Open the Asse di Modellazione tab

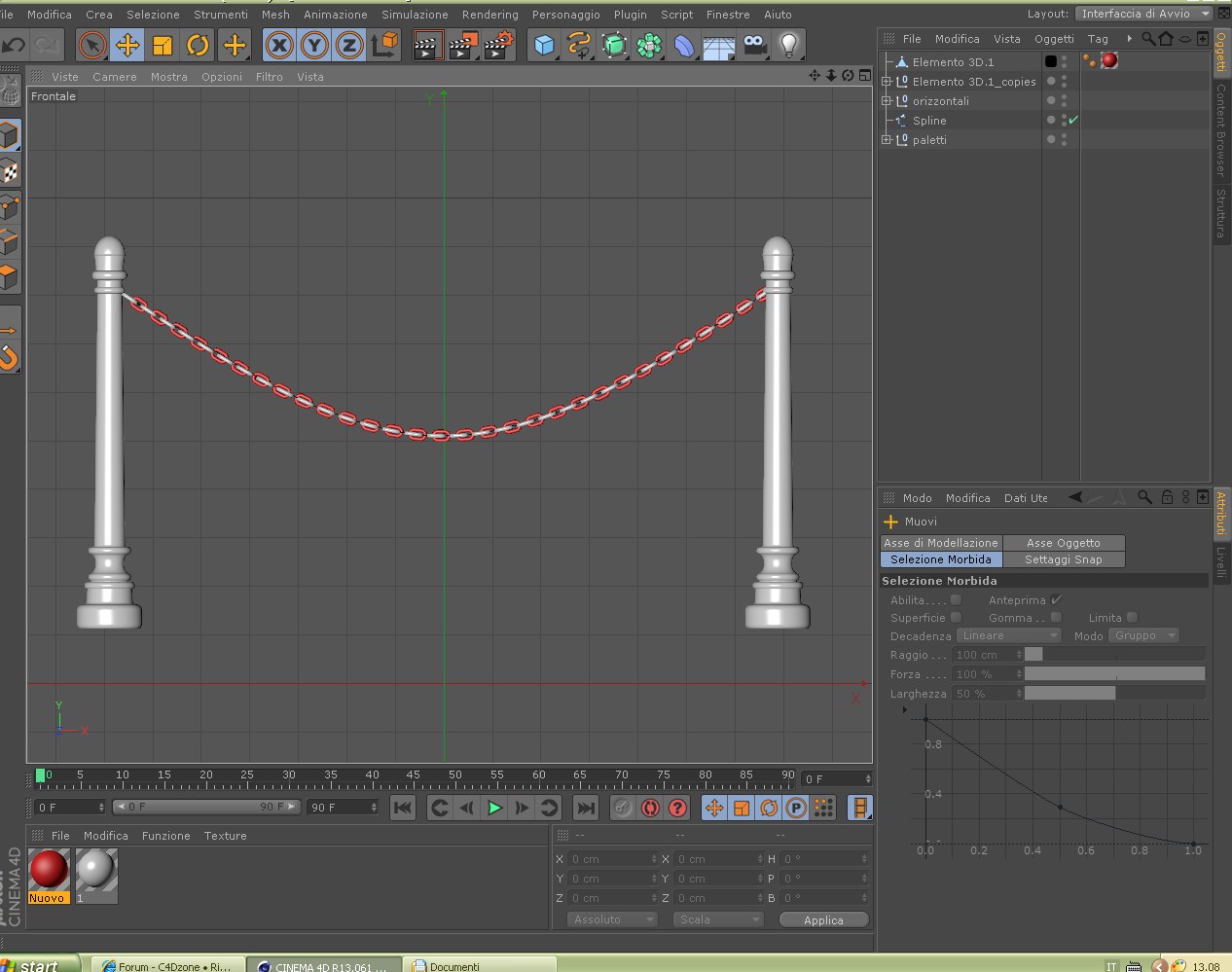pyautogui.click(x=941, y=543)
